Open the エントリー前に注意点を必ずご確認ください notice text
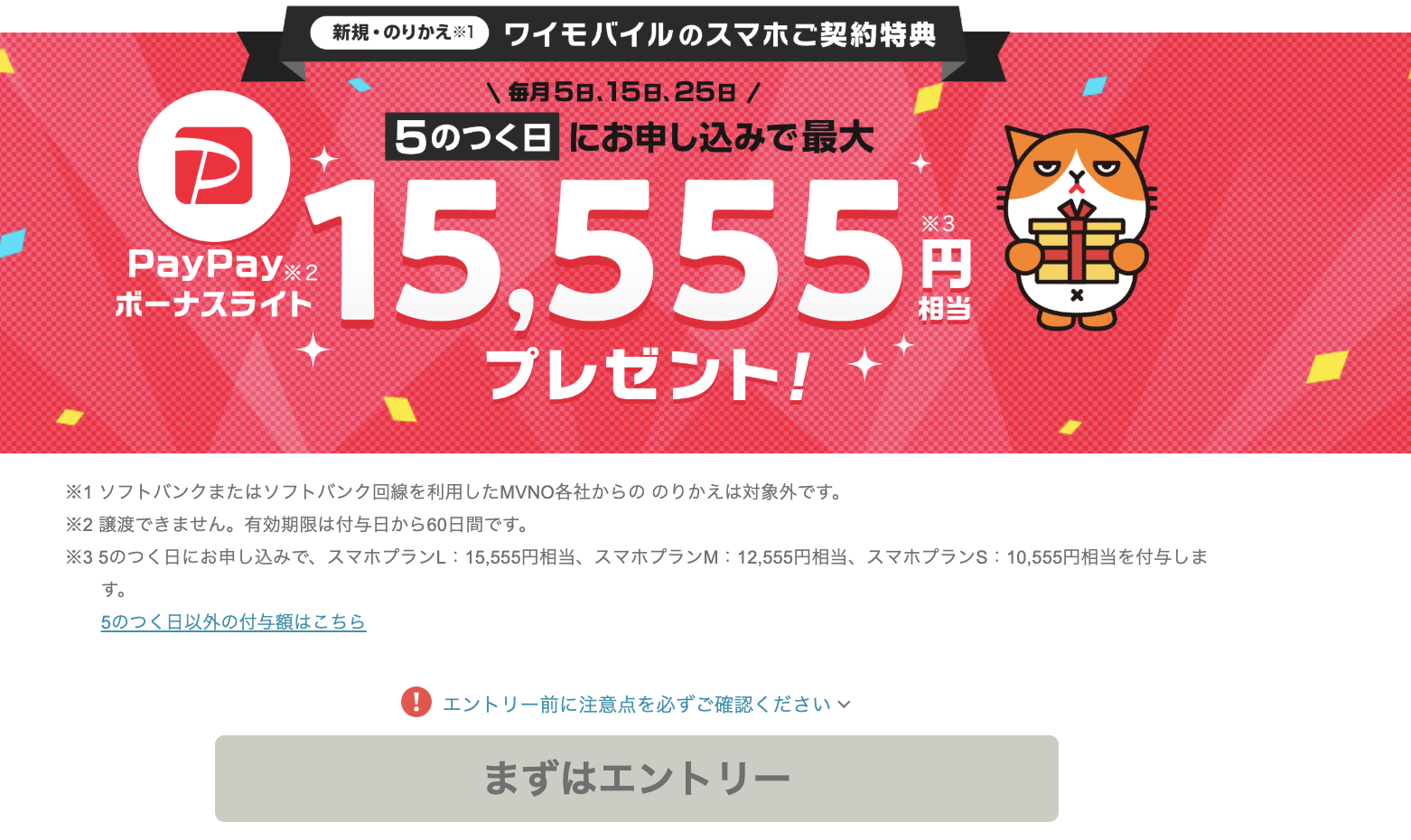 (637, 705)
